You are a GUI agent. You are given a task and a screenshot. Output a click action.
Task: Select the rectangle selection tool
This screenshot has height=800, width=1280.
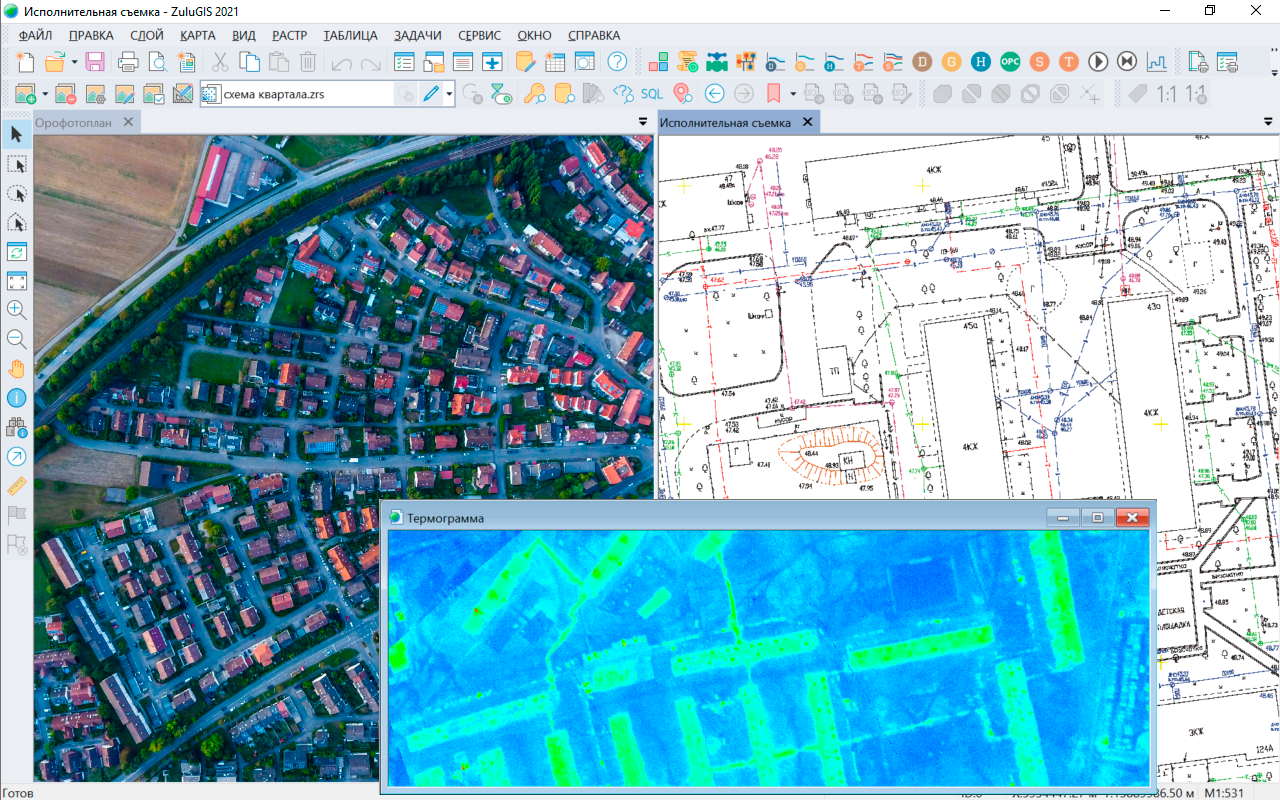pyautogui.click(x=17, y=163)
